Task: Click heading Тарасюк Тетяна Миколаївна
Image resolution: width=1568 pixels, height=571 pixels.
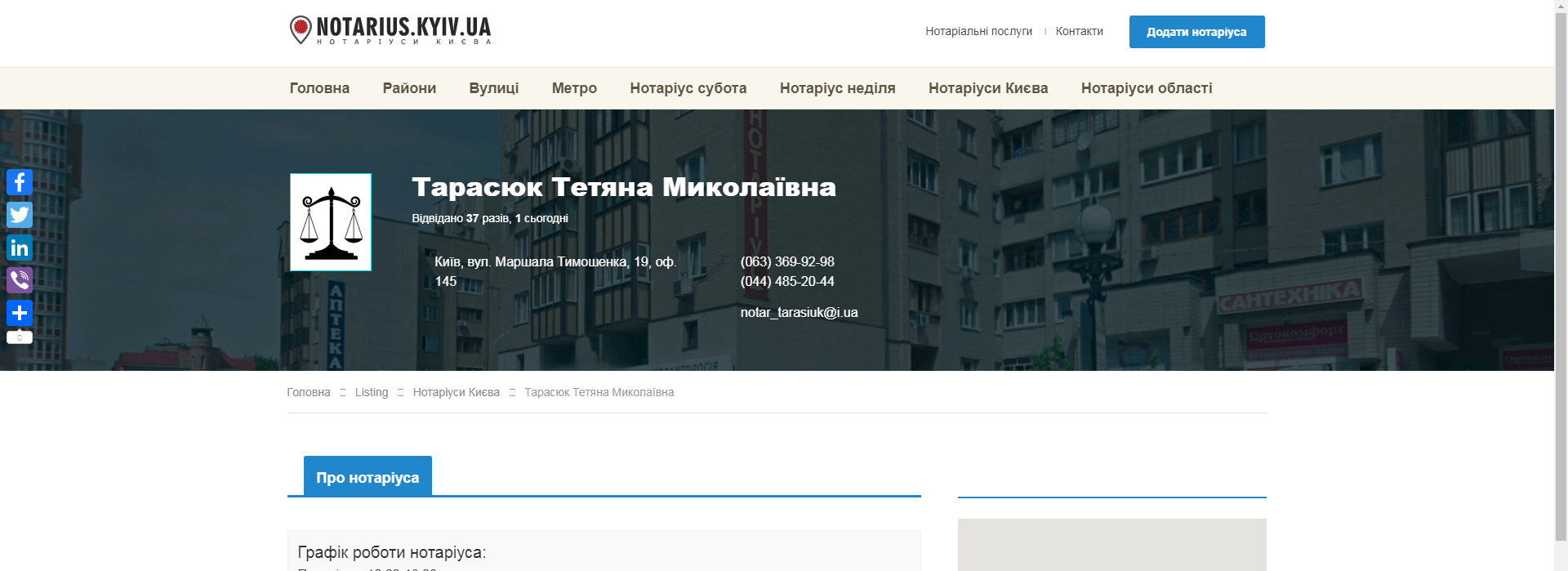Action: [x=624, y=187]
